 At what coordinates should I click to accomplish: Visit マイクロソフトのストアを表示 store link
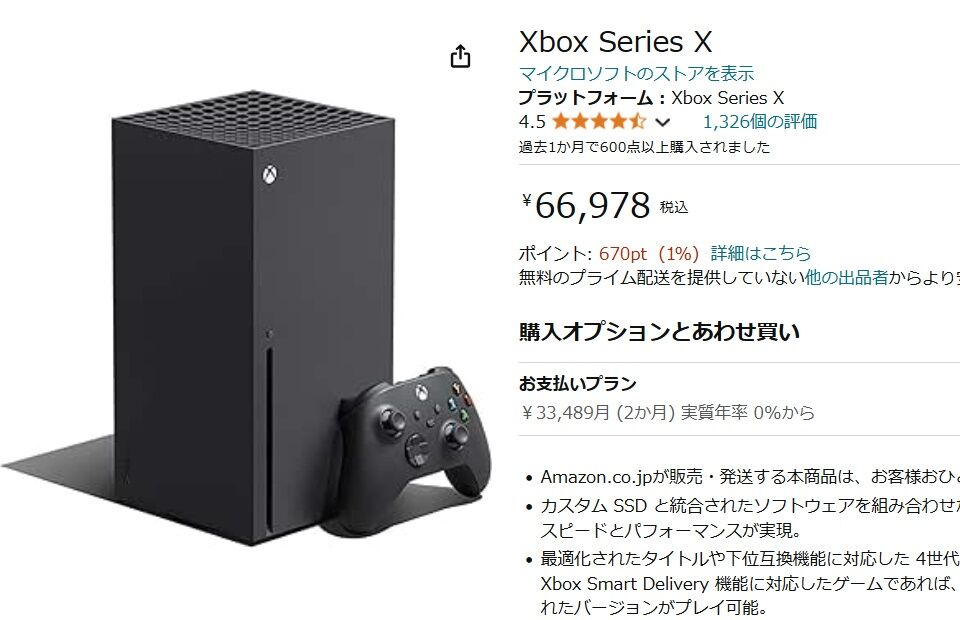pos(636,73)
